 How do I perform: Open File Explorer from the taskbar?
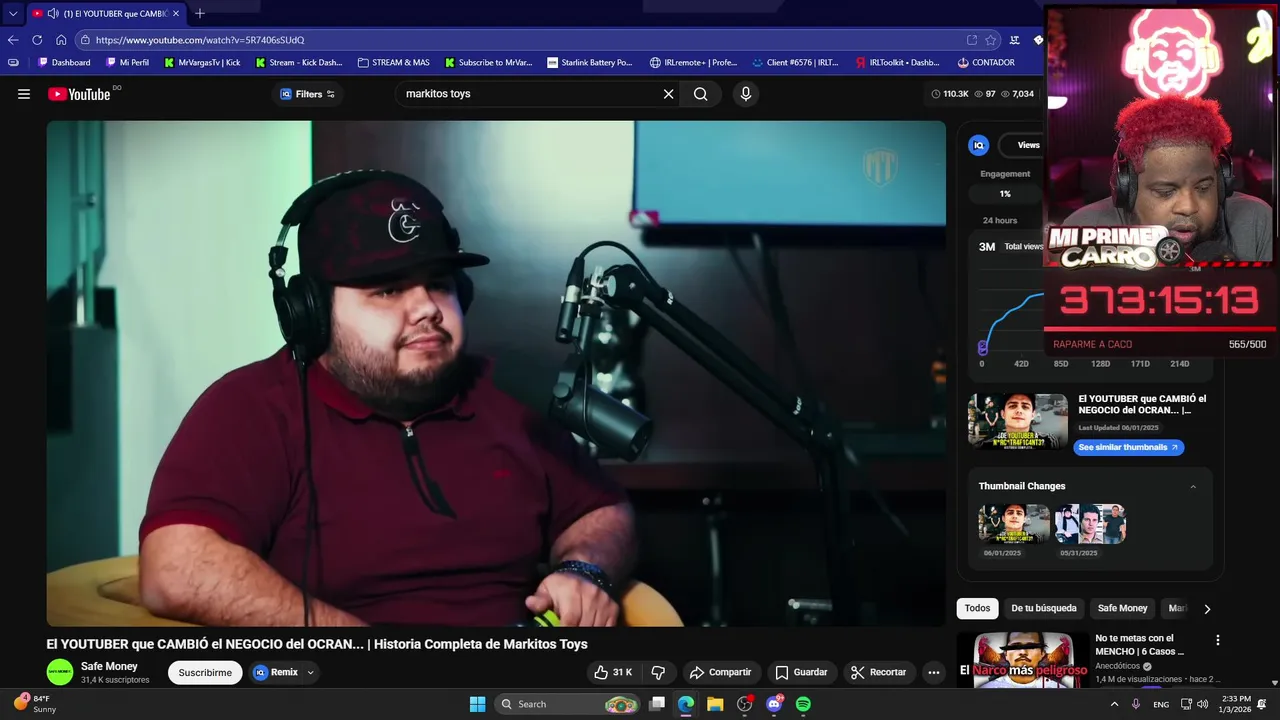pos(715,704)
